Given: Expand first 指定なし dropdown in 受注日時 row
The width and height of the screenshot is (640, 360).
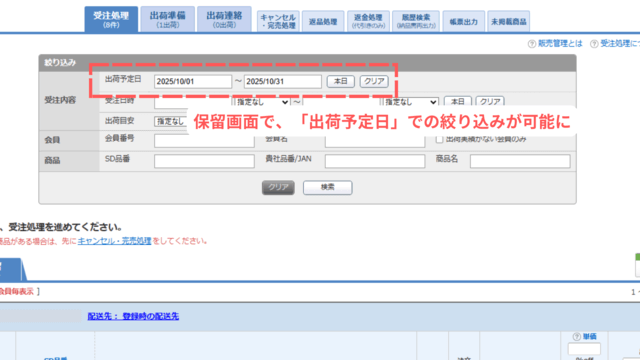Looking at the screenshot, I should (x=262, y=102).
